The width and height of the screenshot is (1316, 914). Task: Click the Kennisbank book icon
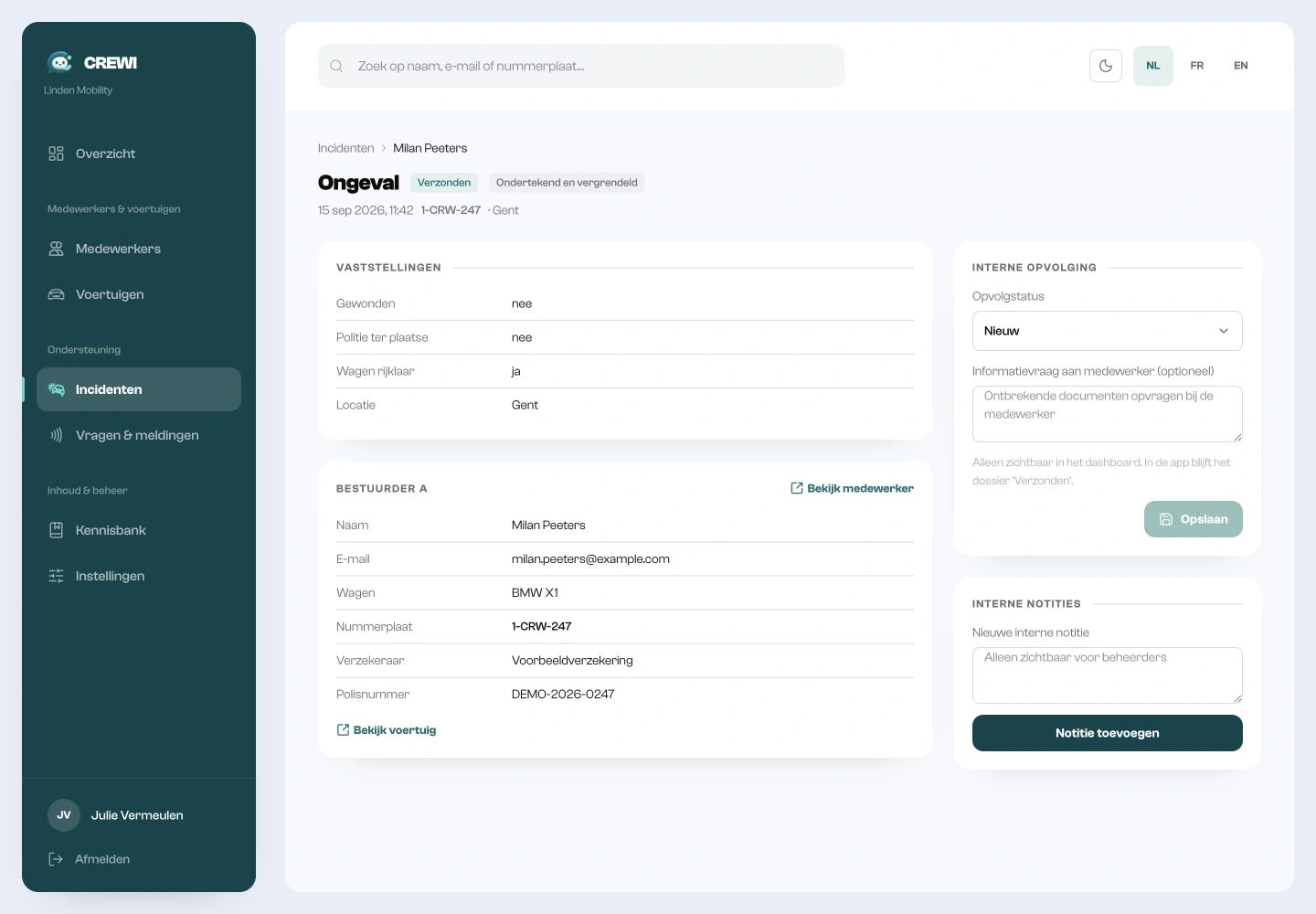[x=57, y=530]
